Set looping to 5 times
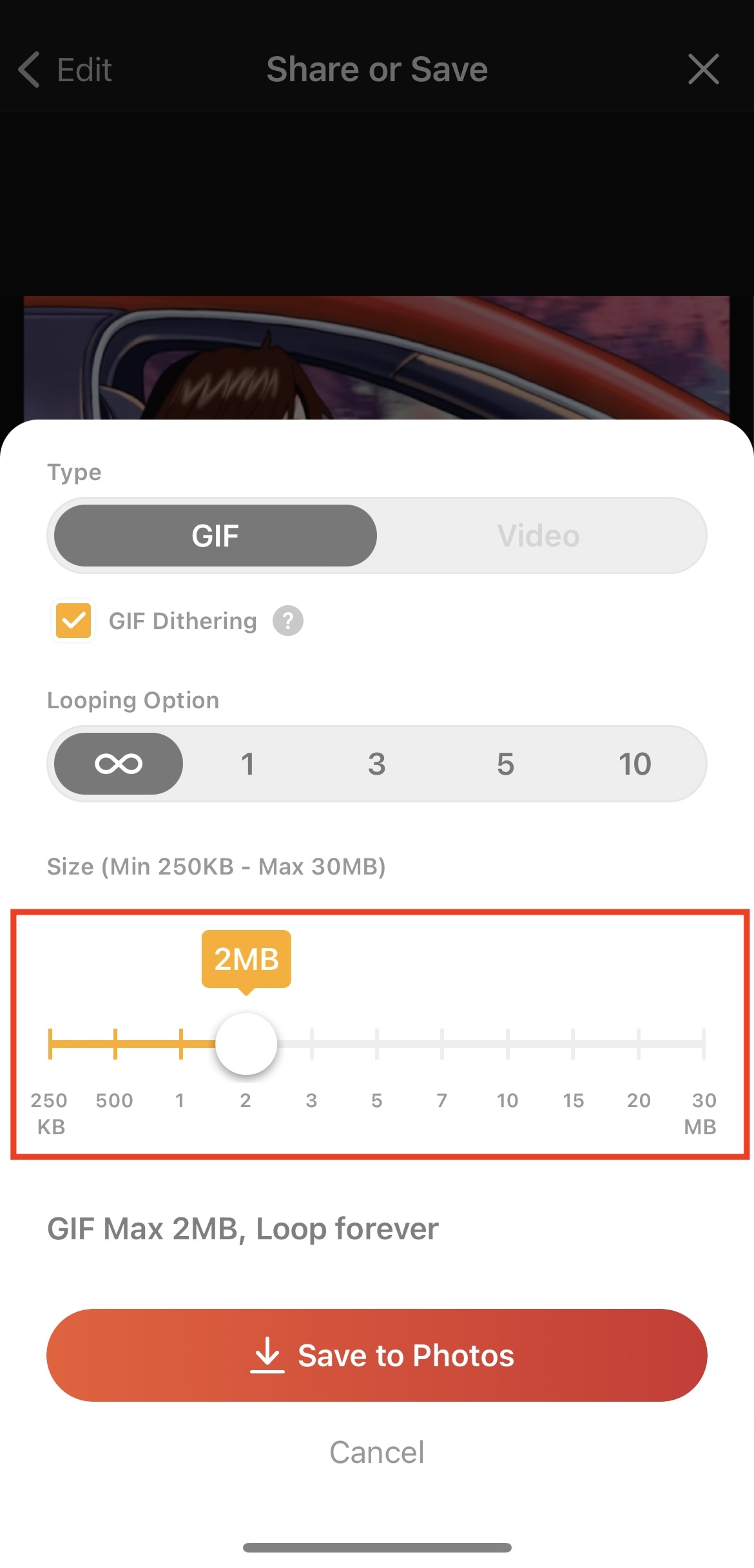 (x=505, y=764)
